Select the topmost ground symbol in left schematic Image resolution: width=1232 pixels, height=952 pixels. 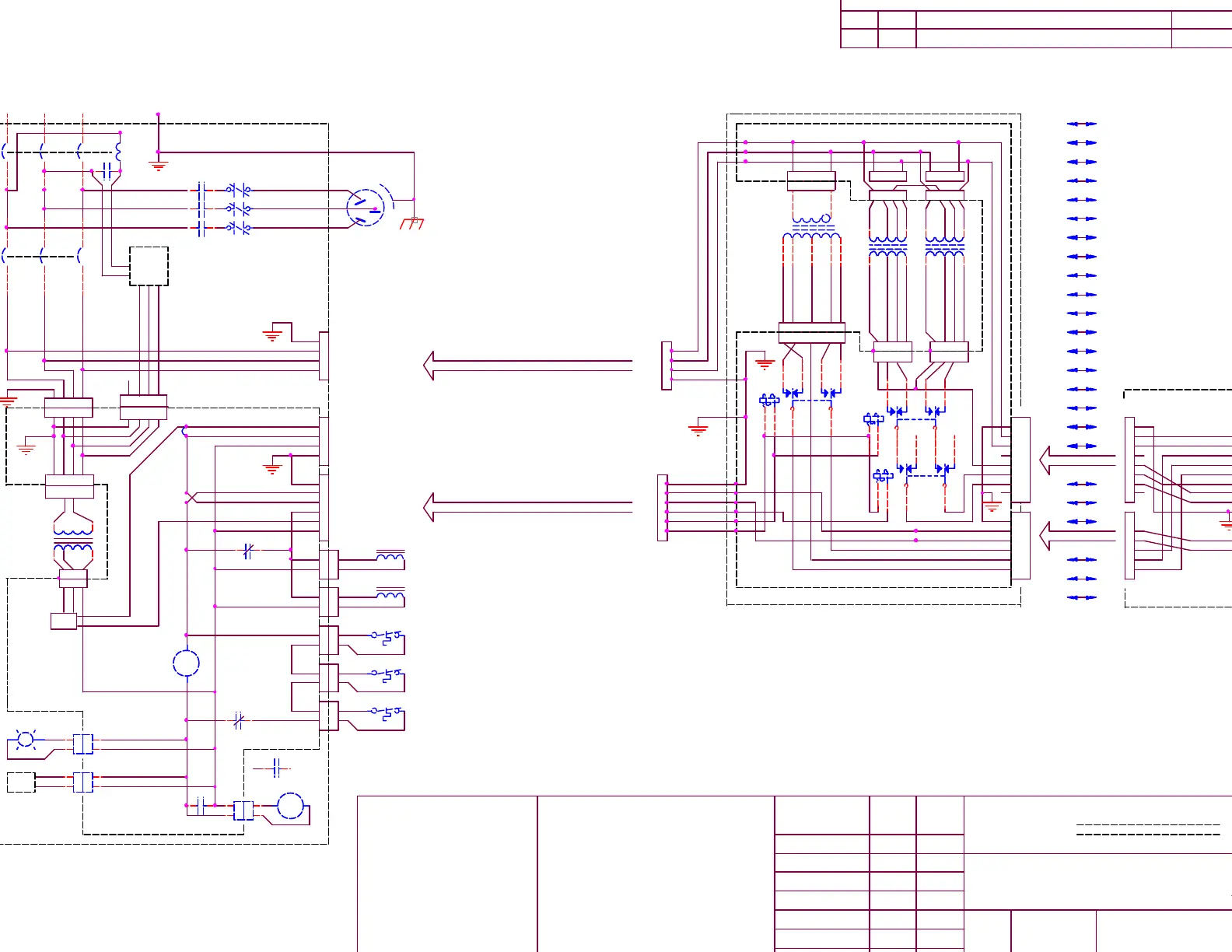(158, 166)
